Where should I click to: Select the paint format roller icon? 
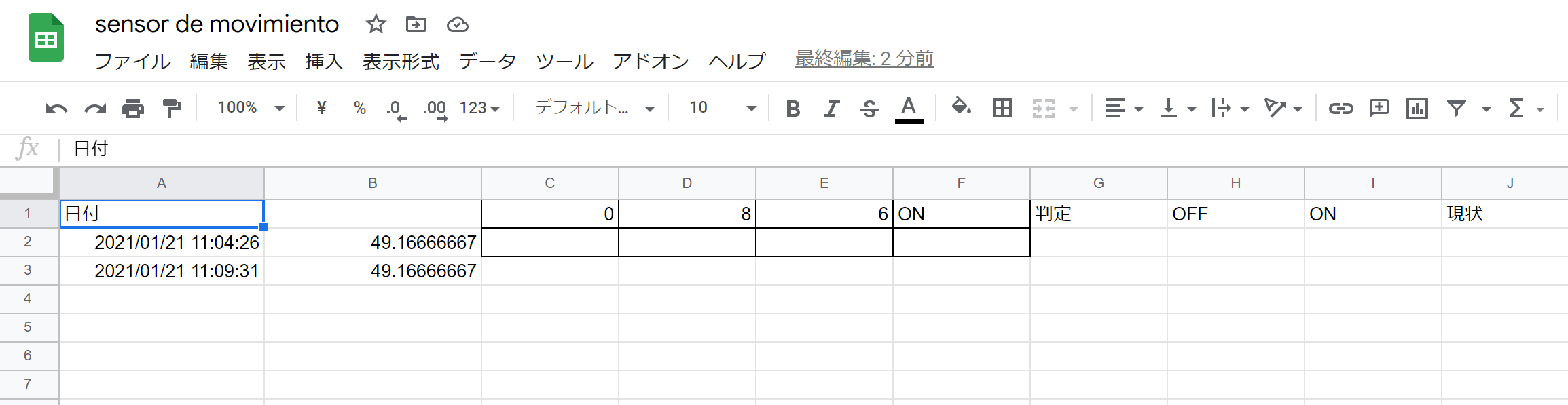click(x=172, y=108)
